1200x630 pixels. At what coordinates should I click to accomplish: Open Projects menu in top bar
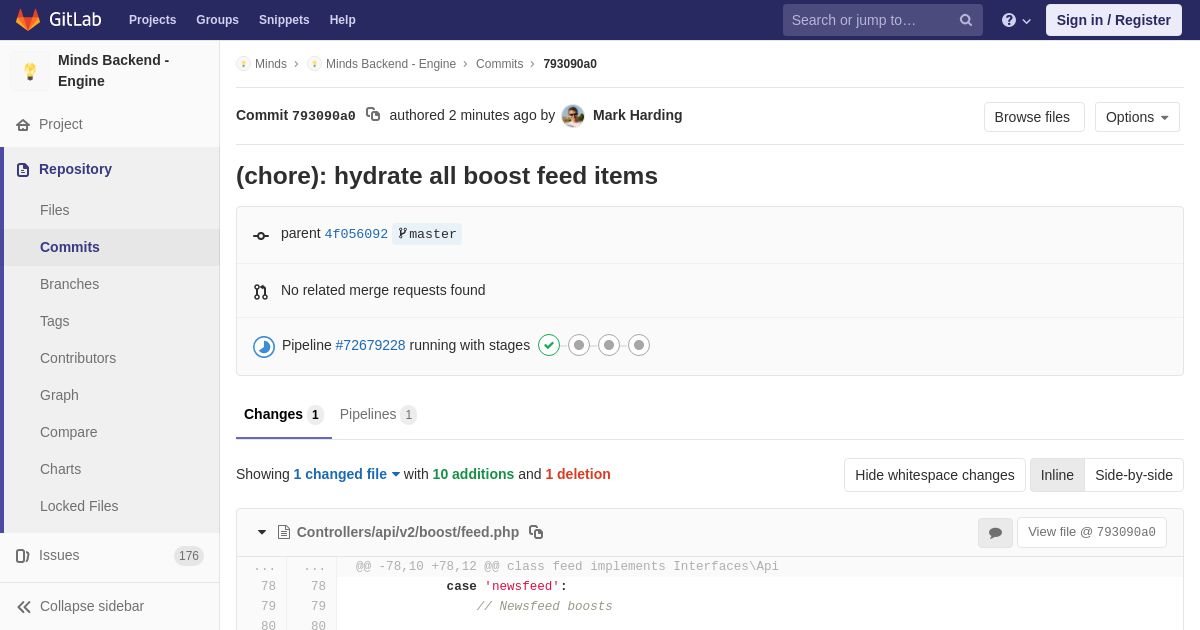152,20
